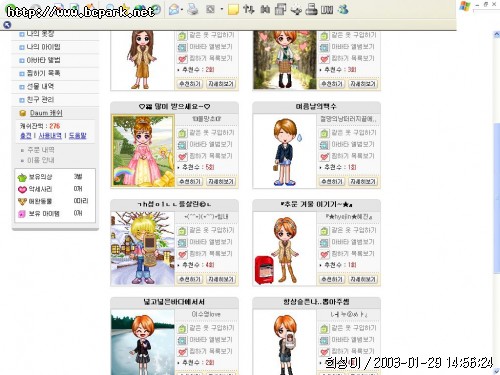Image resolution: width=500 pixels, height=375 pixels.
Task: Click heart wishlist icon on princess card
Action: coord(182,157)
